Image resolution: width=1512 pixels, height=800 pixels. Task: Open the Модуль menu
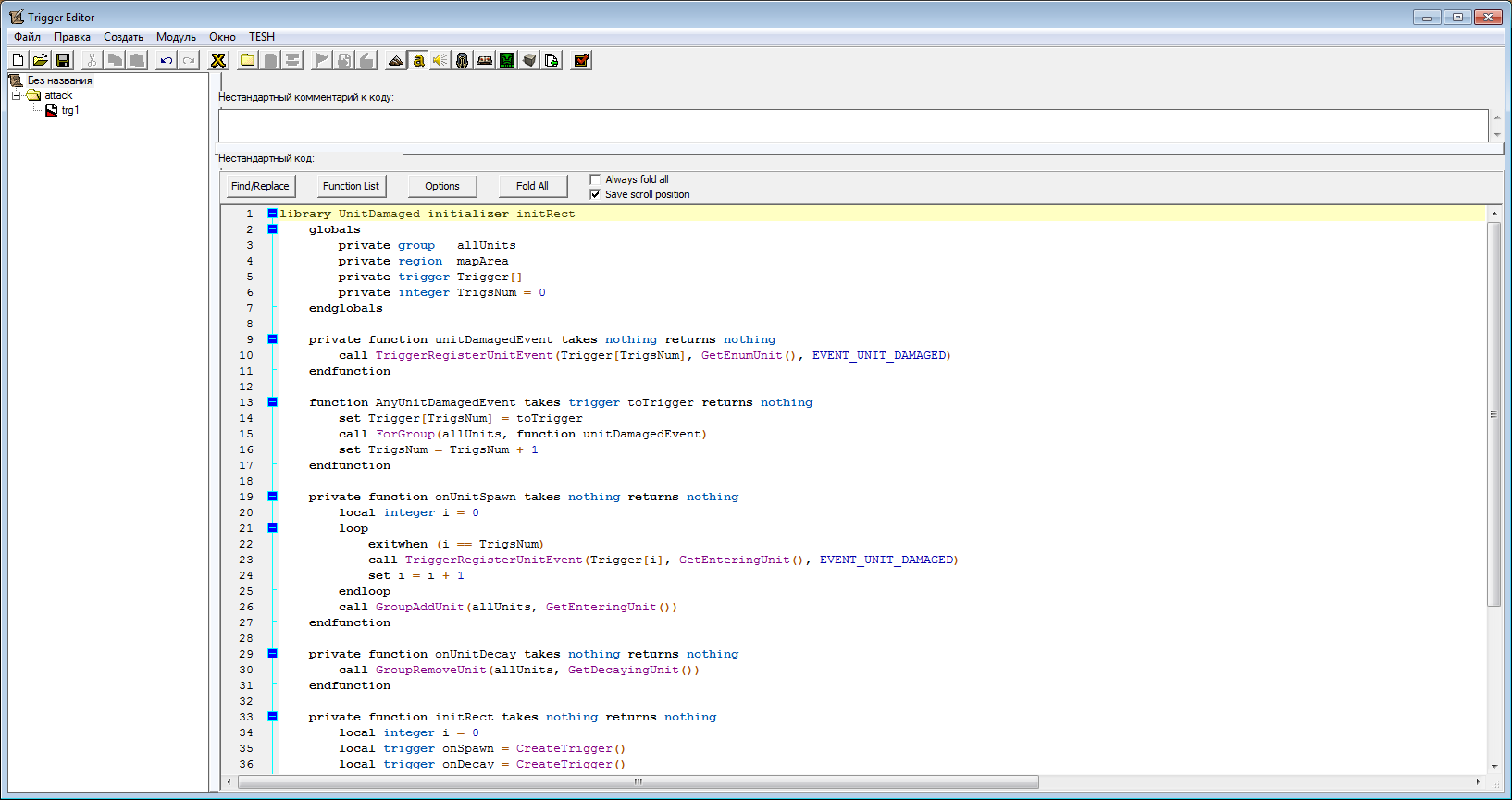[176, 37]
